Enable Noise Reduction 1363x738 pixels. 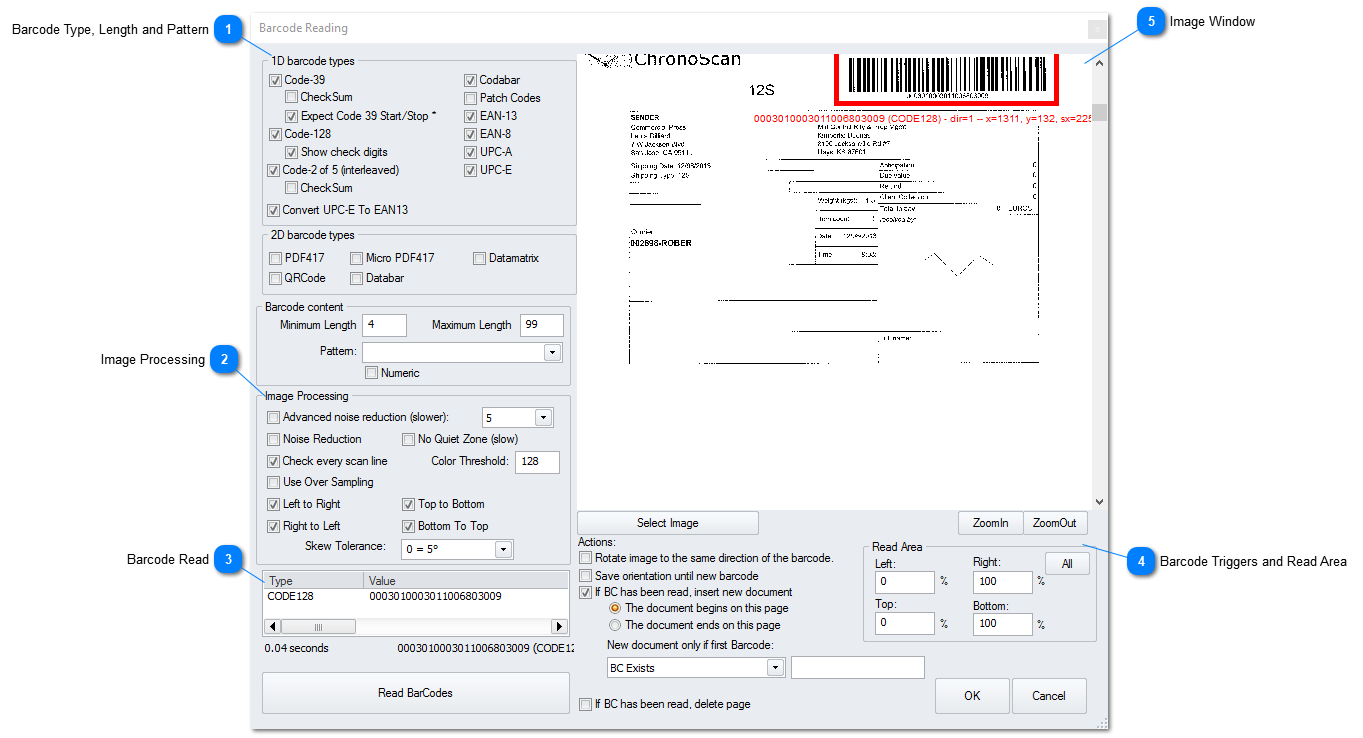[272, 439]
